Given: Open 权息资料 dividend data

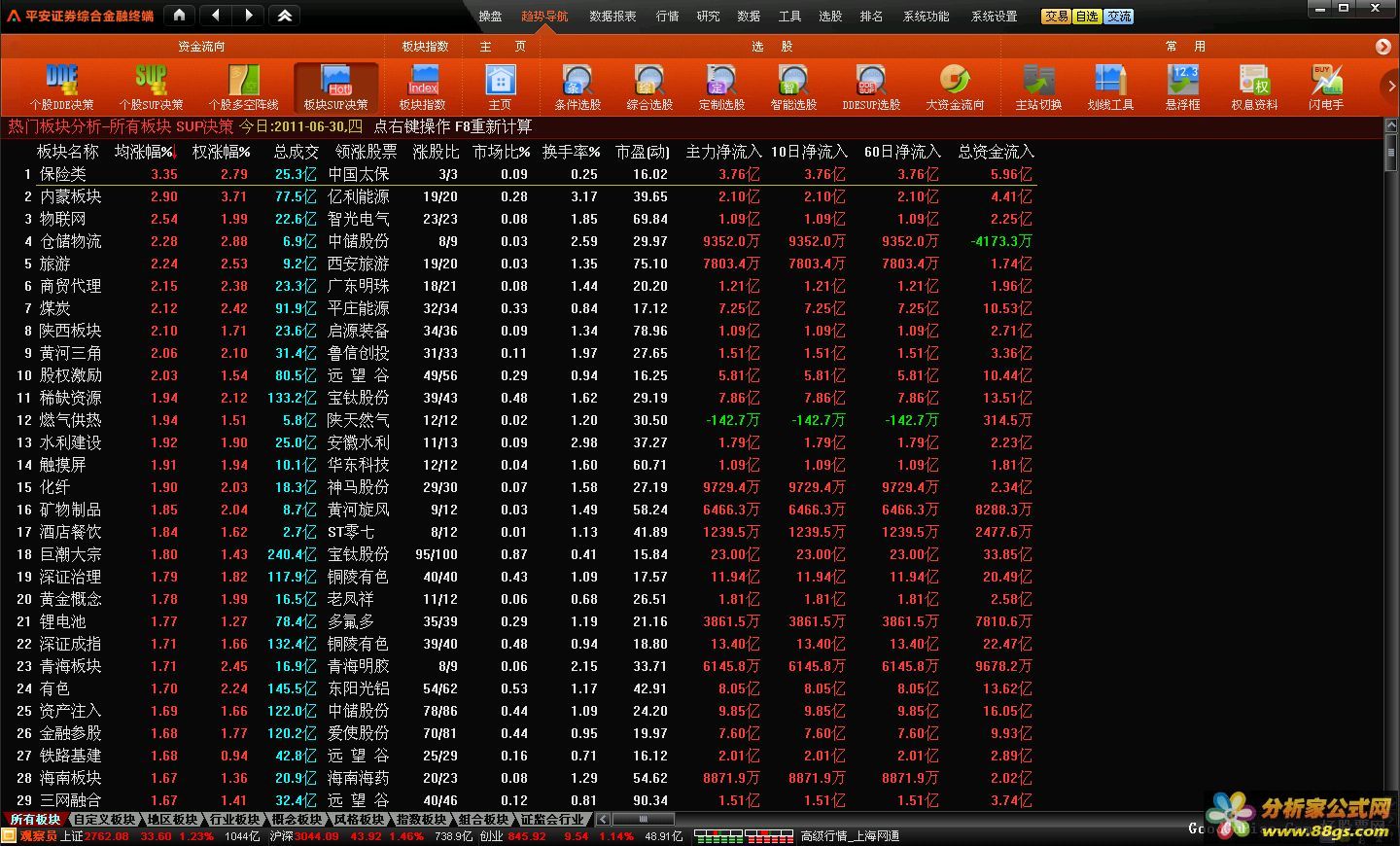Looking at the screenshot, I should 1254,87.
